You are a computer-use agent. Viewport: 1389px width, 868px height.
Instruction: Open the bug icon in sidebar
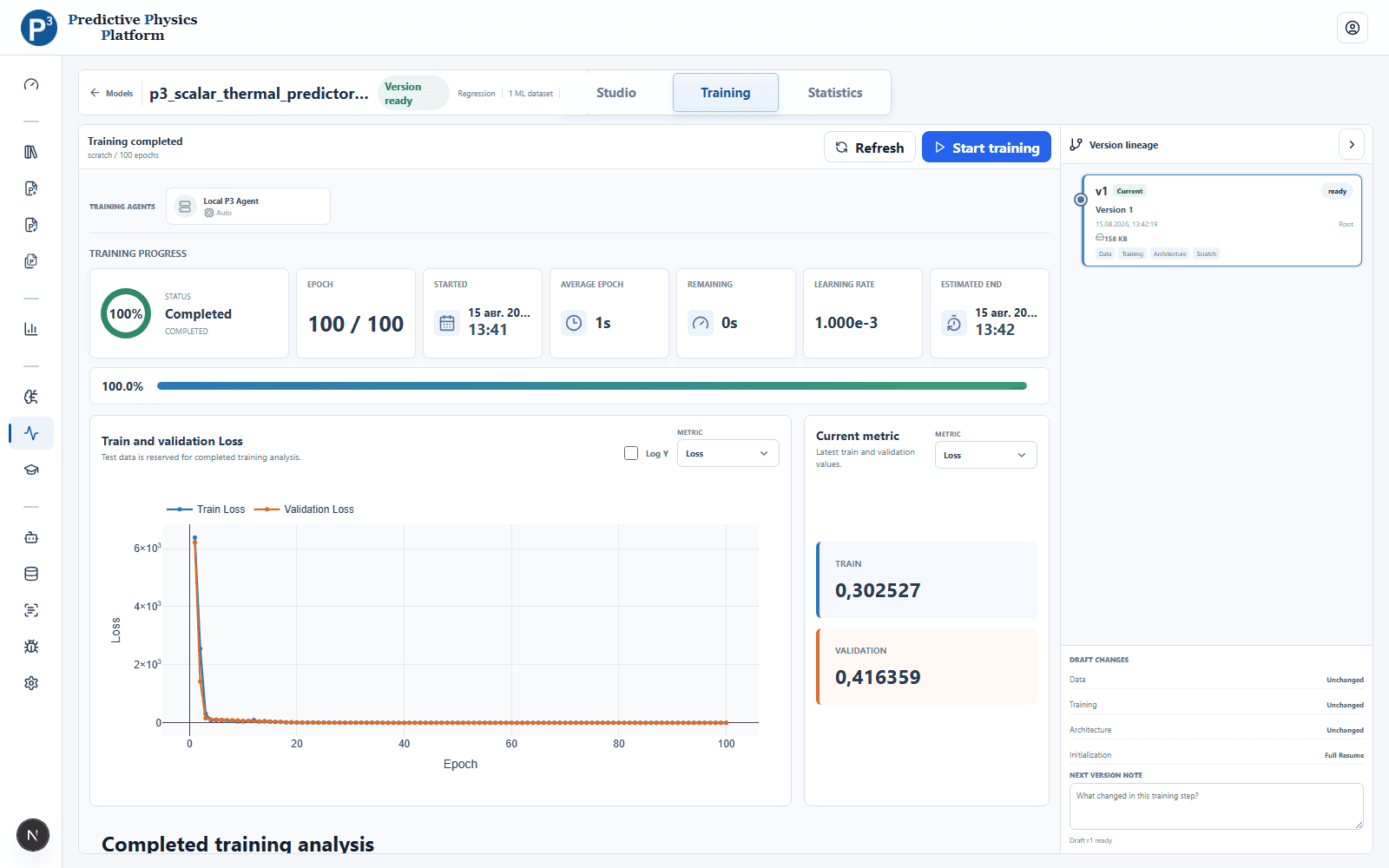click(x=31, y=647)
